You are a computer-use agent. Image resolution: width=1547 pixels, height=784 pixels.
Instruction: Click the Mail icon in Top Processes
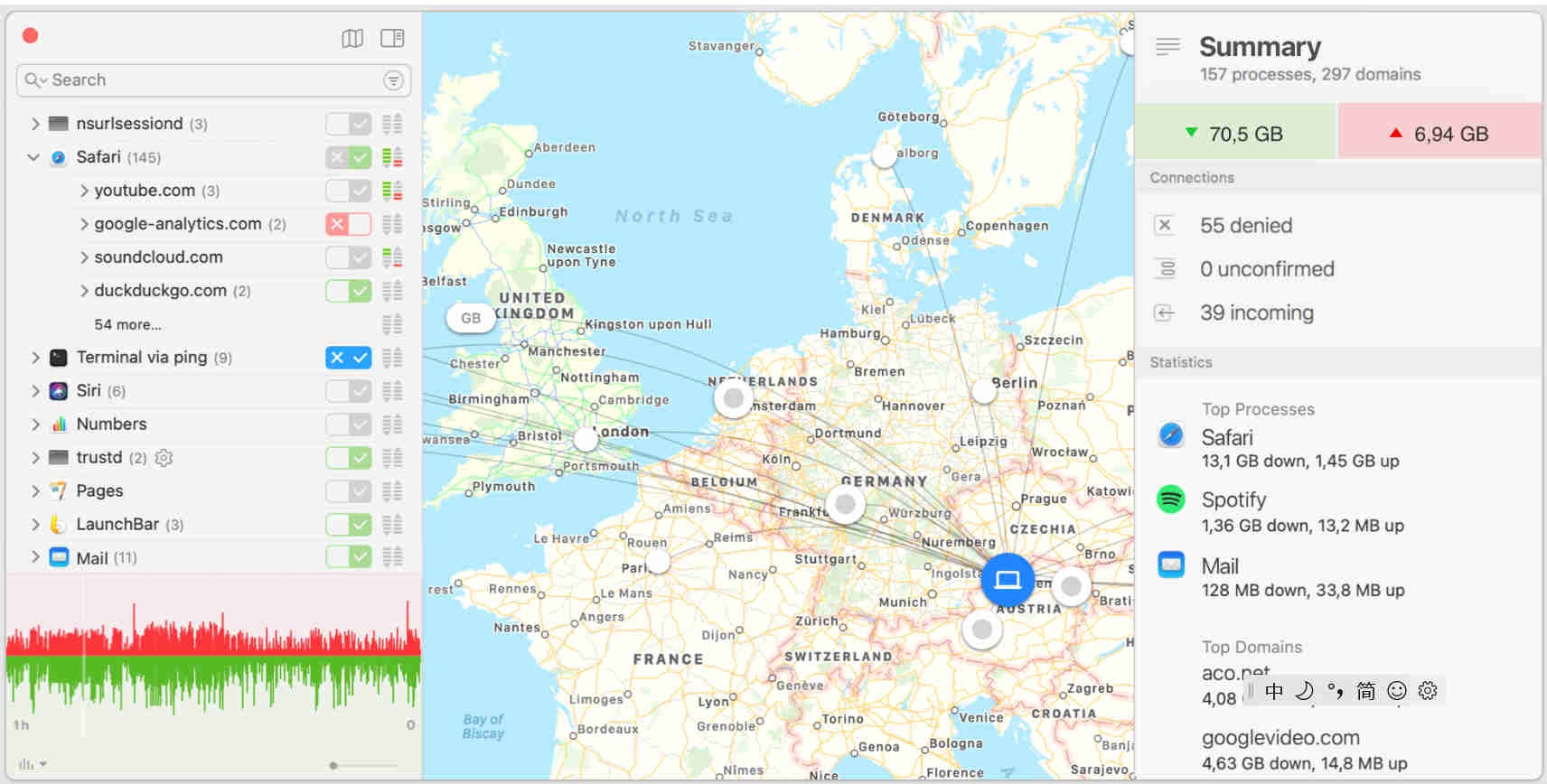tap(1171, 565)
